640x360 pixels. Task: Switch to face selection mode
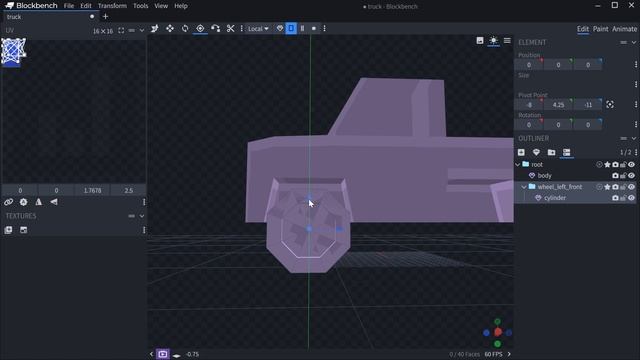click(x=291, y=29)
